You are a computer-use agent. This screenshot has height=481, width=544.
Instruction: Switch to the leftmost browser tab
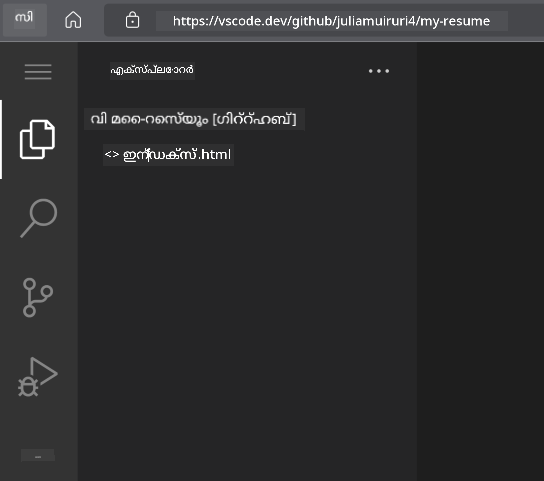(x=24, y=19)
